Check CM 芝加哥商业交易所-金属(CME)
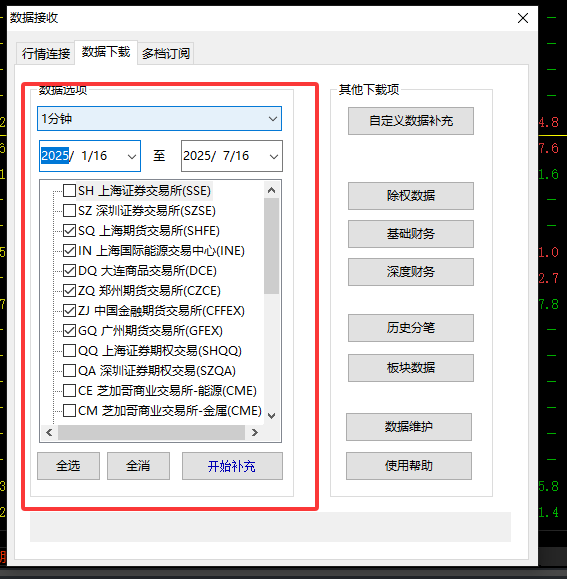The width and height of the screenshot is (567, 579). click(x=69, y=410)
